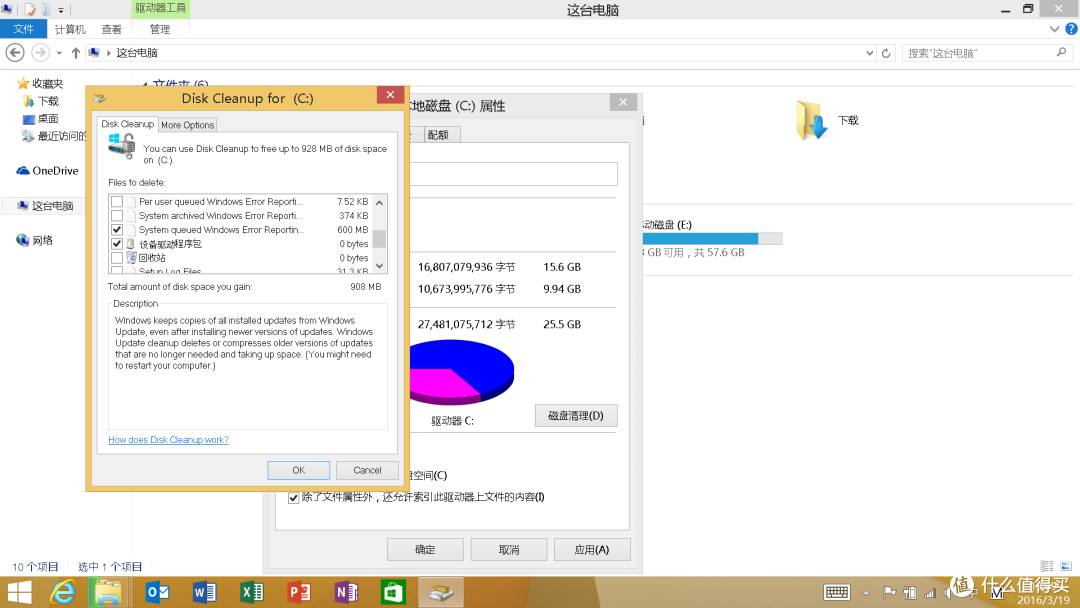Open the 文件 menu

pyautogui.click(x=23, y=29)
